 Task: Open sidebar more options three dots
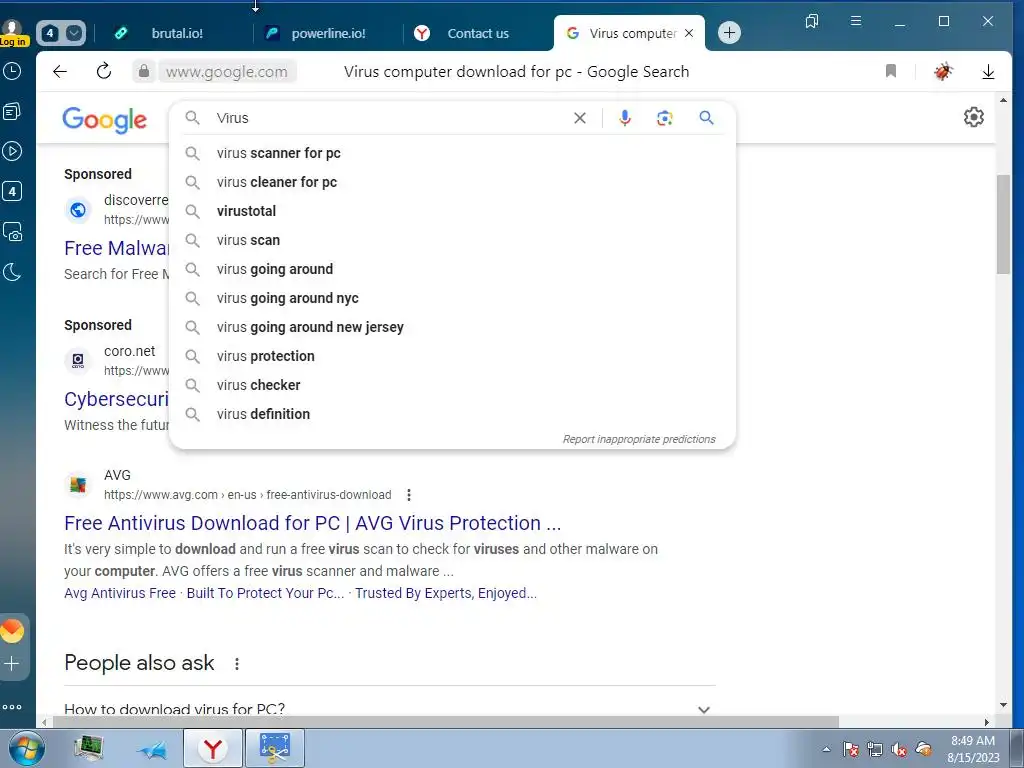pos(12,707)
